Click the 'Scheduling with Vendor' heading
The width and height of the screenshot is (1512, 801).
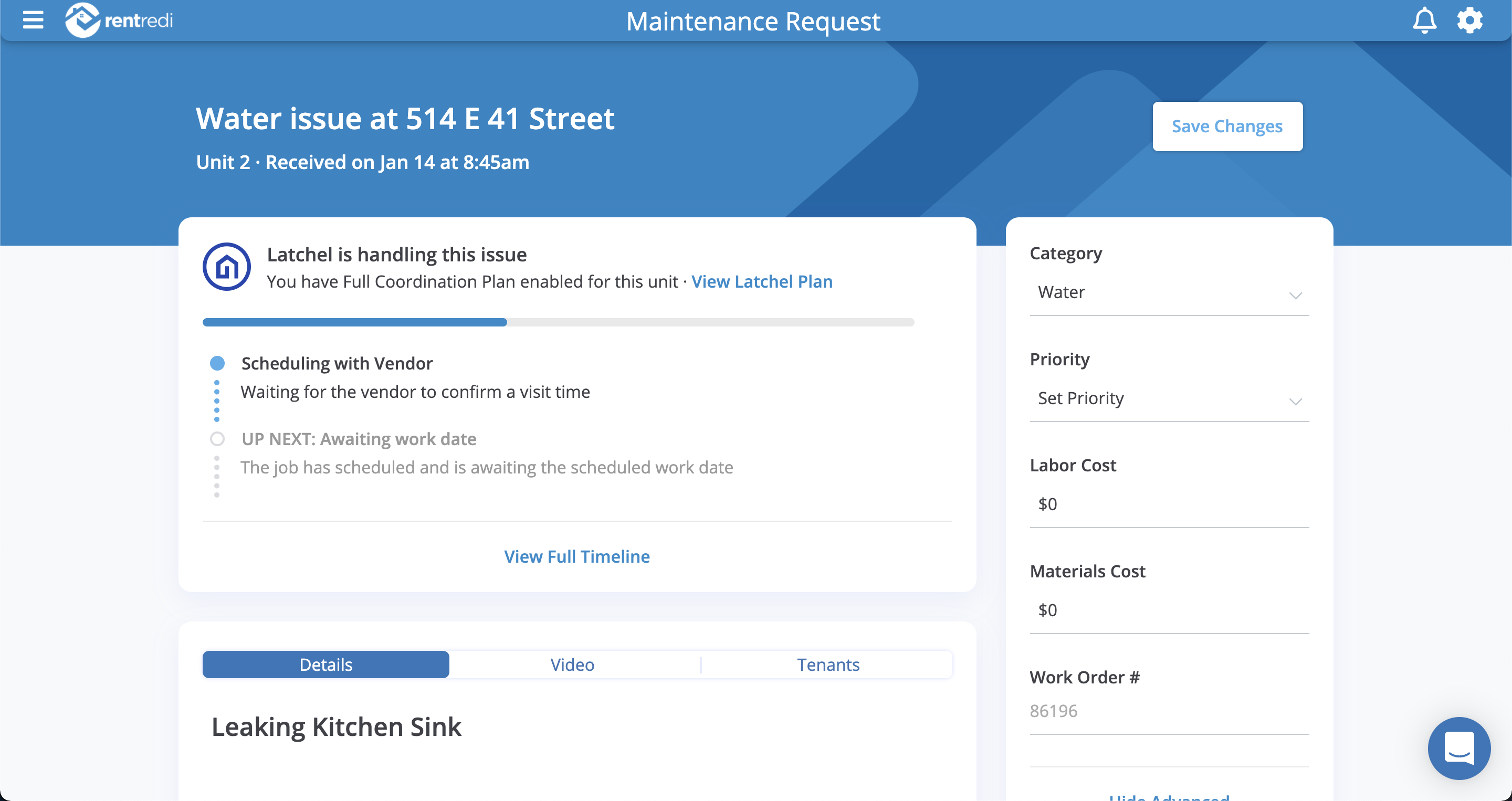click(337, 363)
